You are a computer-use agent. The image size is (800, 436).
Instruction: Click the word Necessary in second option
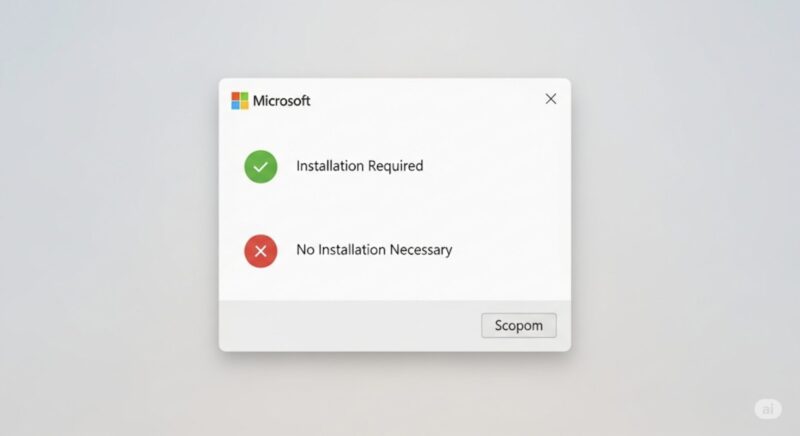tap(421, 250)
